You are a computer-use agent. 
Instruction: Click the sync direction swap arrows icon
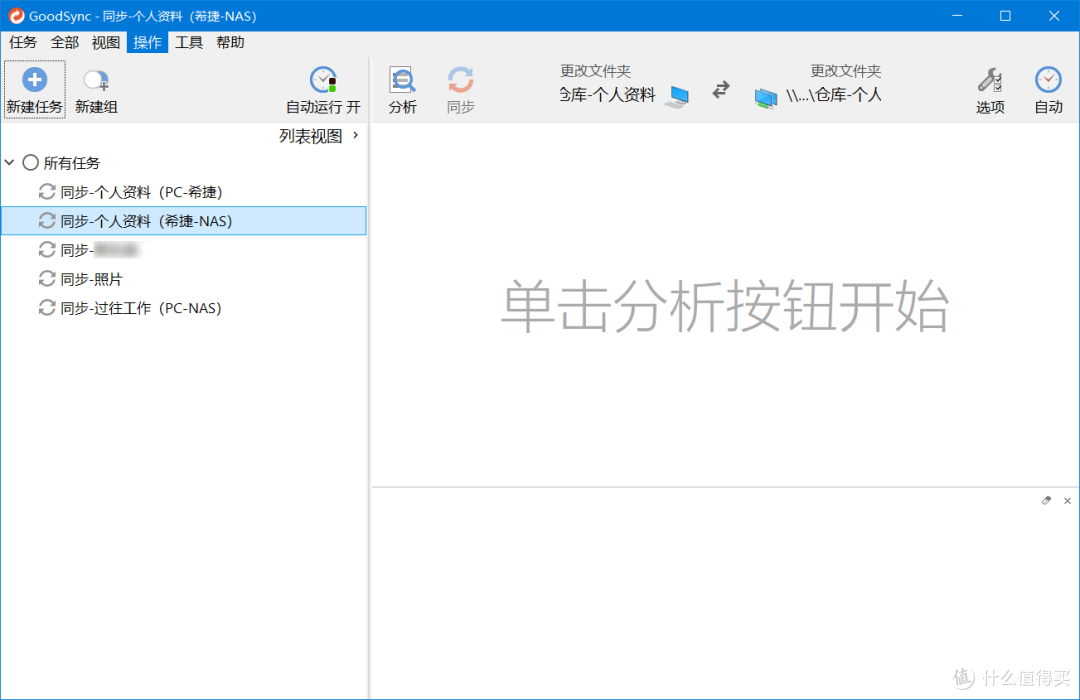coord(721,90)
